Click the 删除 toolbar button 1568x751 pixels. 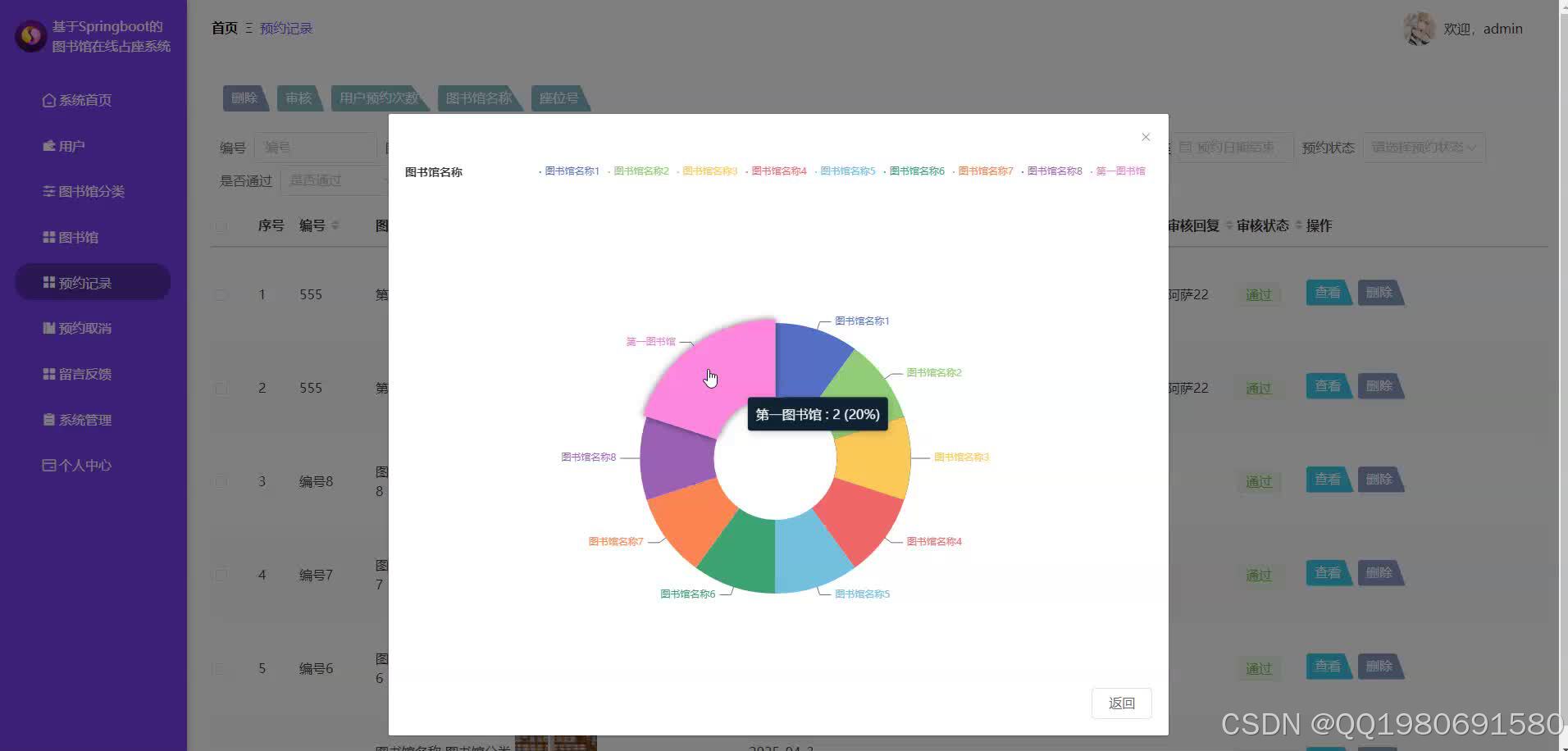(x=244, y=98)
